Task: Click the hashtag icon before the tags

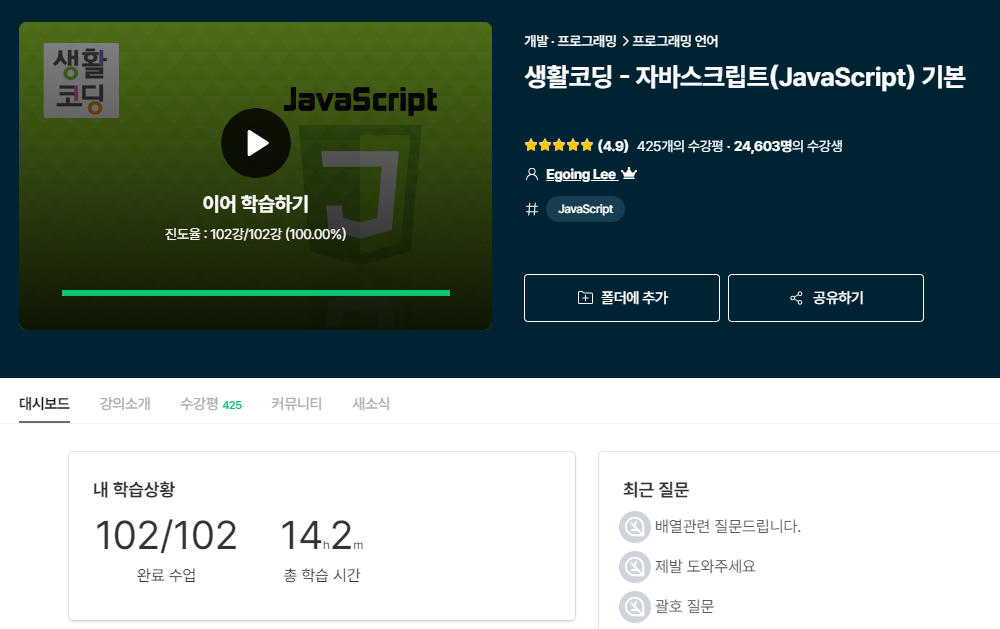Action: (x=532, y=209)
